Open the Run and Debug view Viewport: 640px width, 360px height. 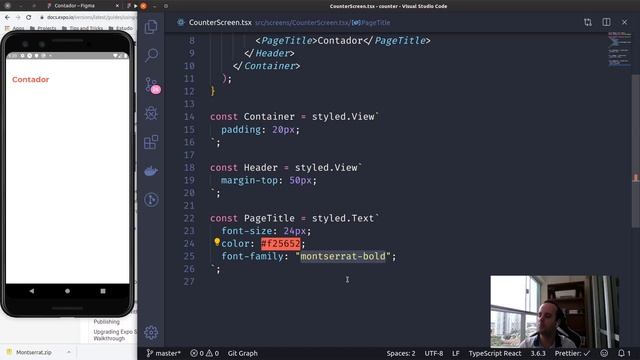(151, 113)
